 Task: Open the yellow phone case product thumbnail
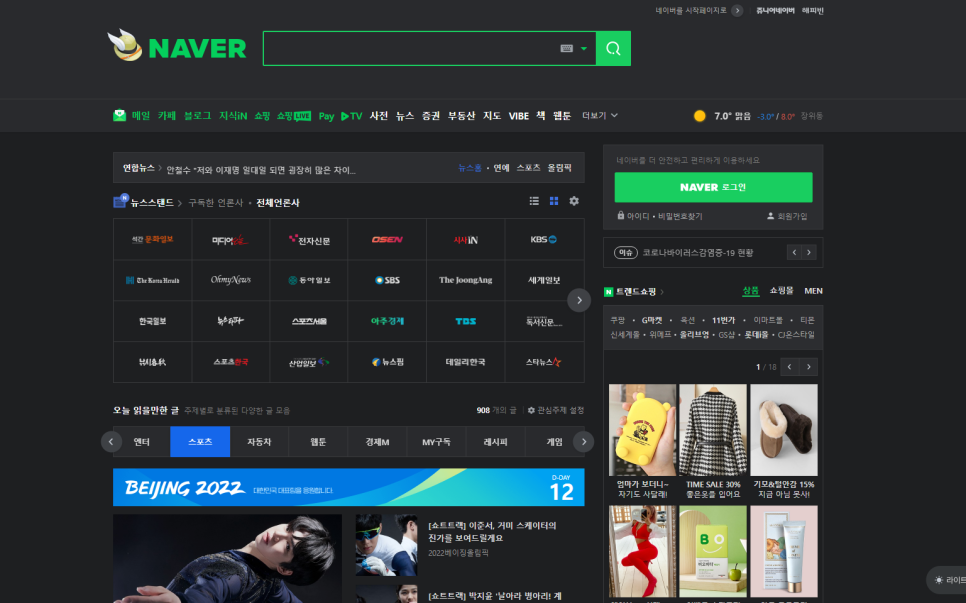tap(643, 430)
